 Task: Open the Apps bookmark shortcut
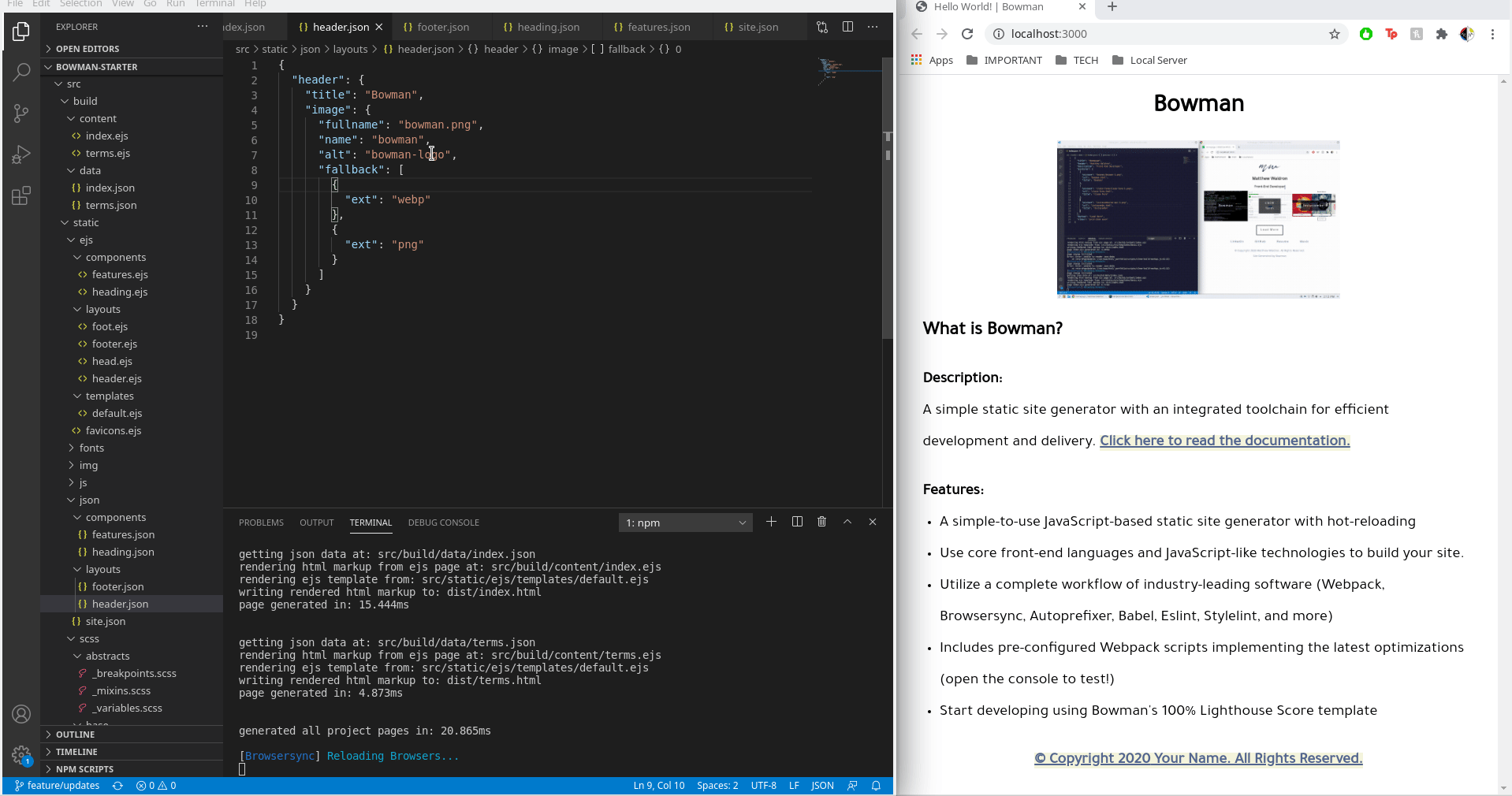click(x=932, y=60)
